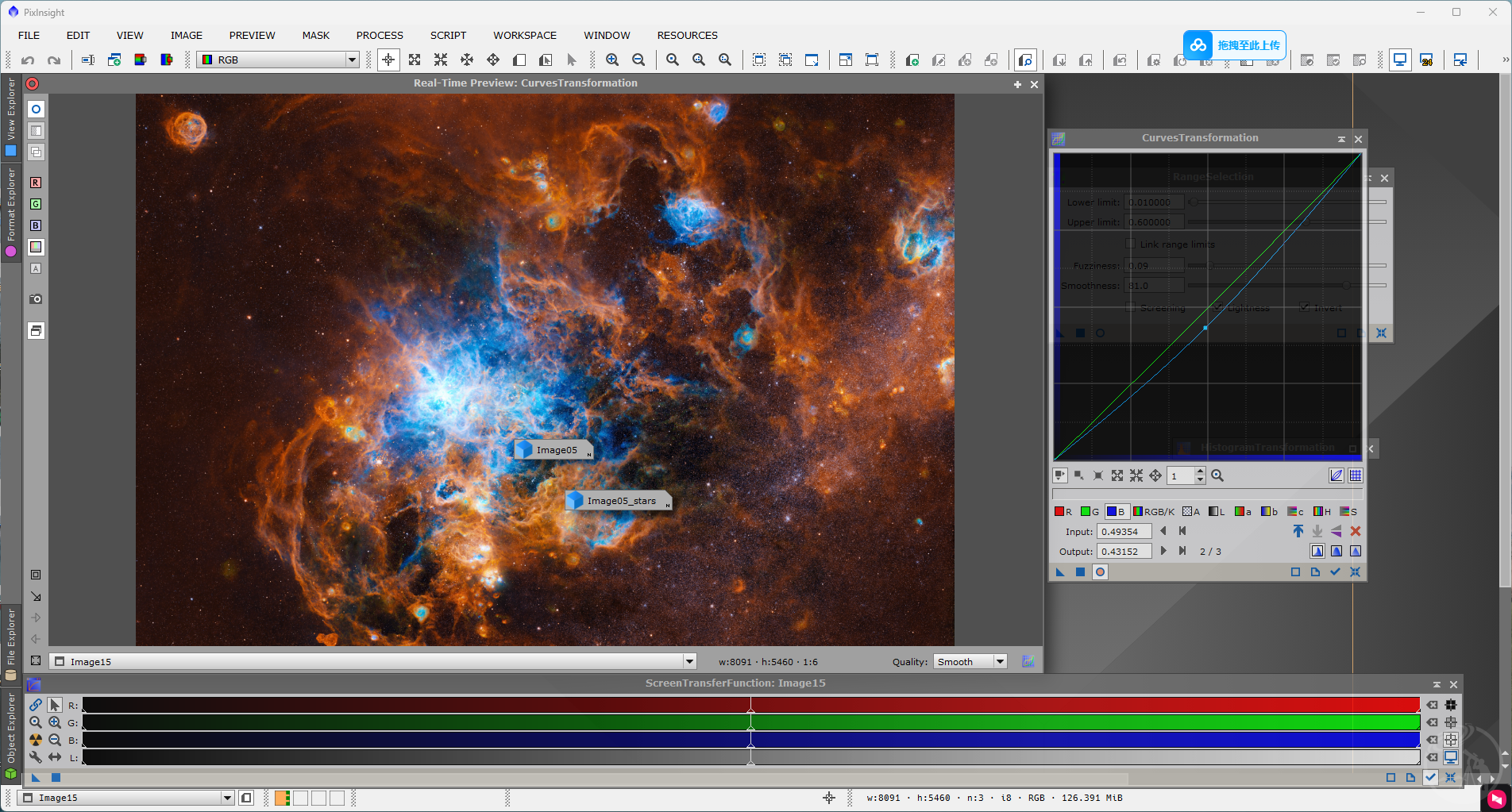Click the blue cloud upload badge at top

tap(1235, 45)
